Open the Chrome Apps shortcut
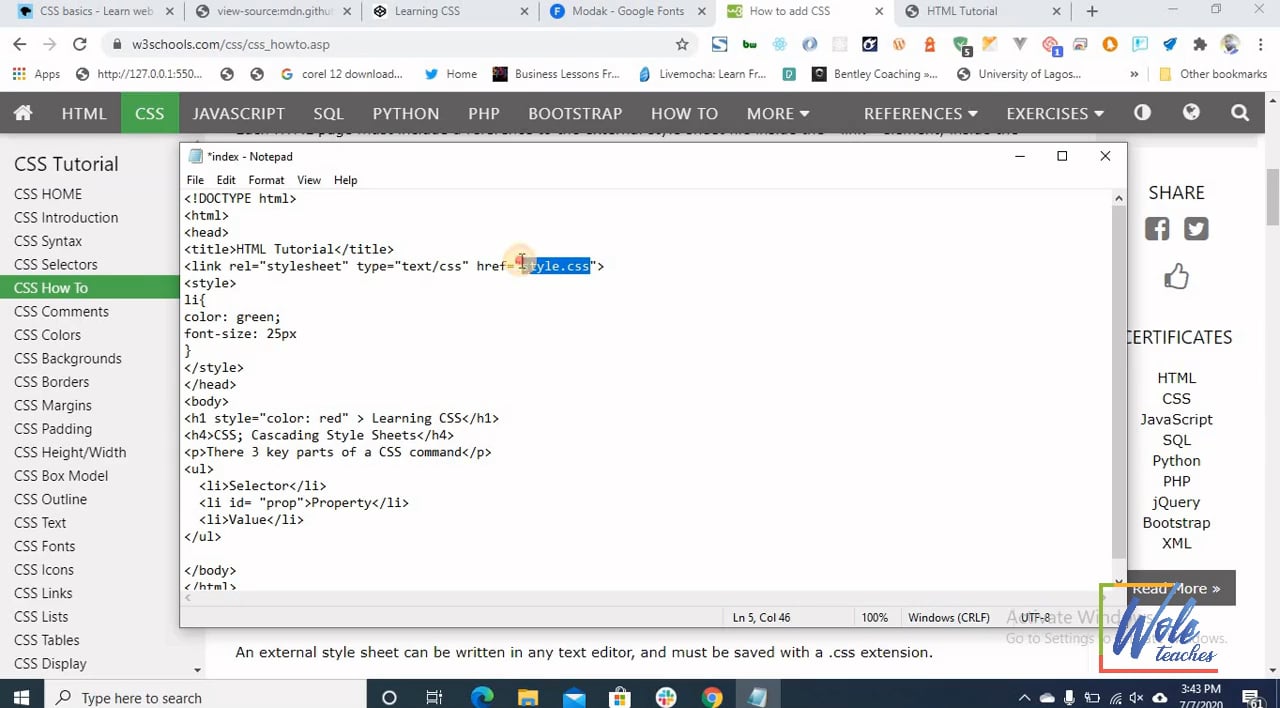Screen dimensions: 1280x708 [x=36, y=74]
